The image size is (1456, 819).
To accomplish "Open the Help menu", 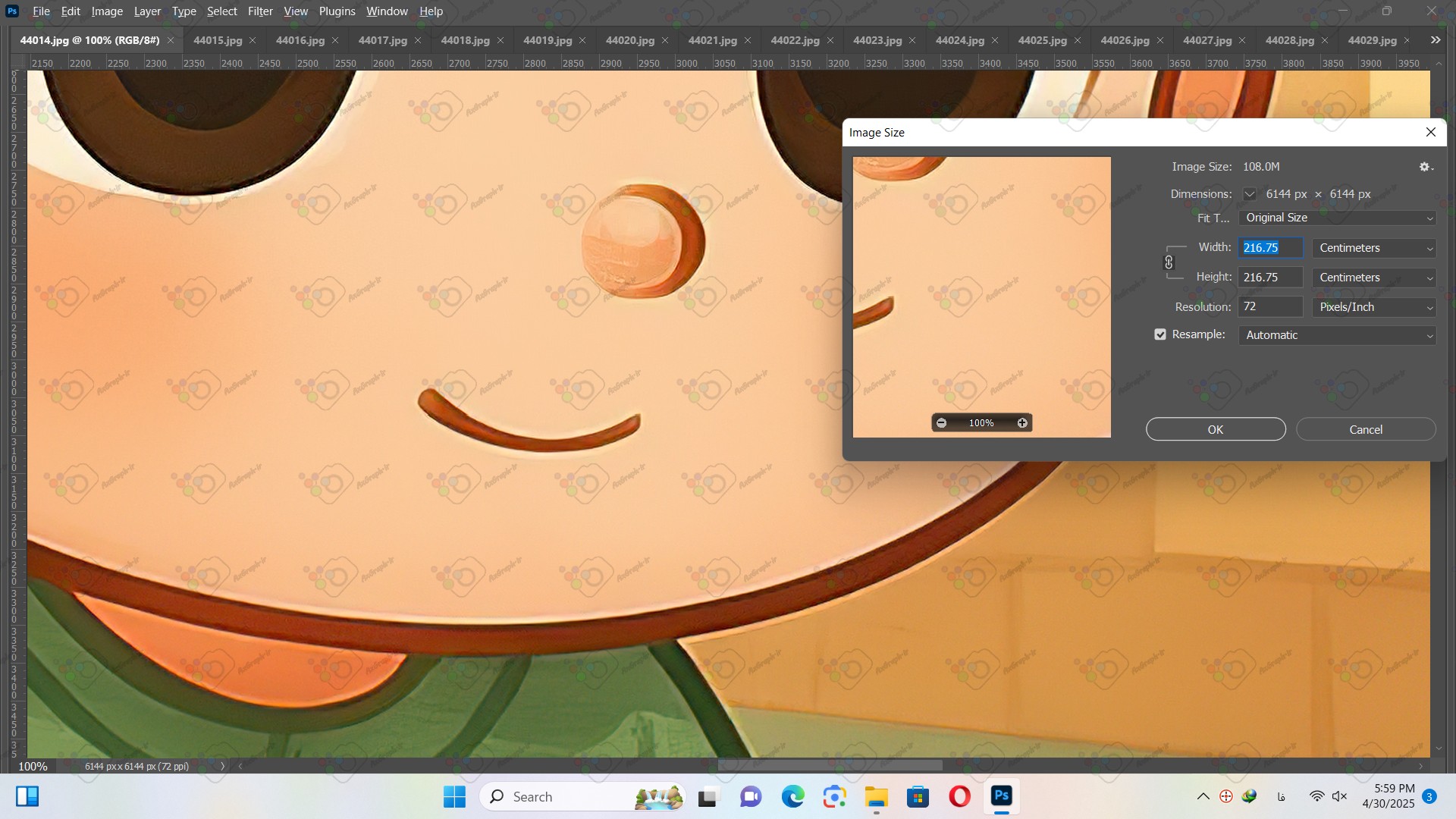I will point(431,11).
